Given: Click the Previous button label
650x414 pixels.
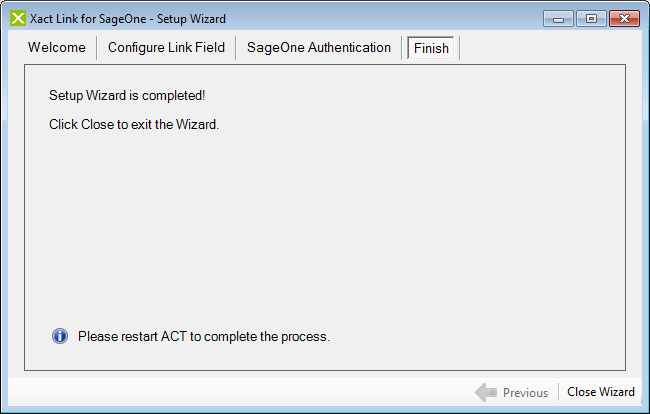Looking at the screenshot, I should [525, 393].
